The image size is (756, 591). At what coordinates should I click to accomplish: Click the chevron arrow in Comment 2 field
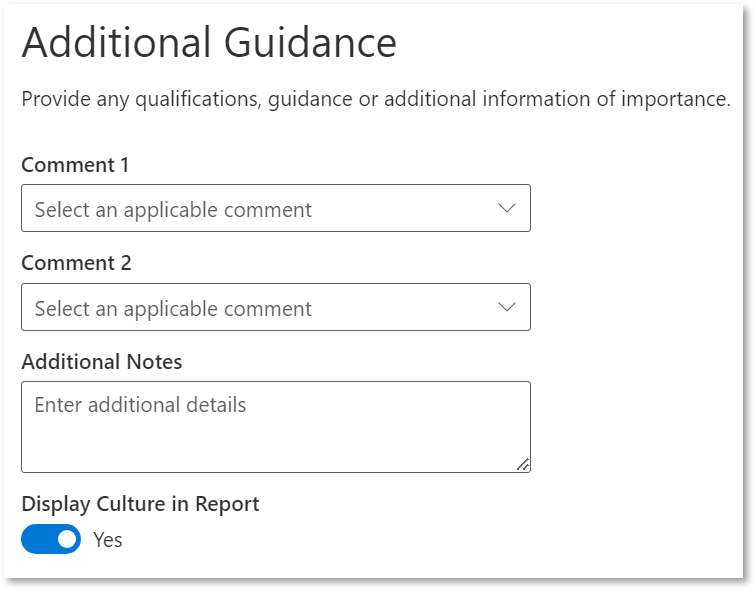click(507, 307)
